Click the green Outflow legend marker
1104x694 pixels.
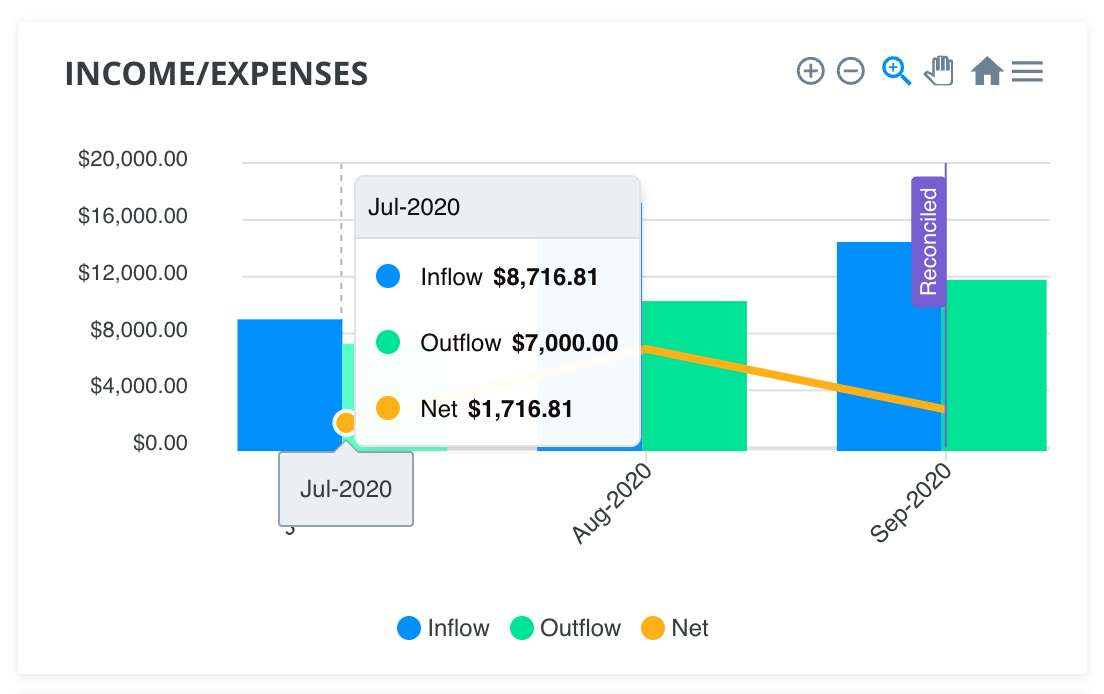click(522, 628)
